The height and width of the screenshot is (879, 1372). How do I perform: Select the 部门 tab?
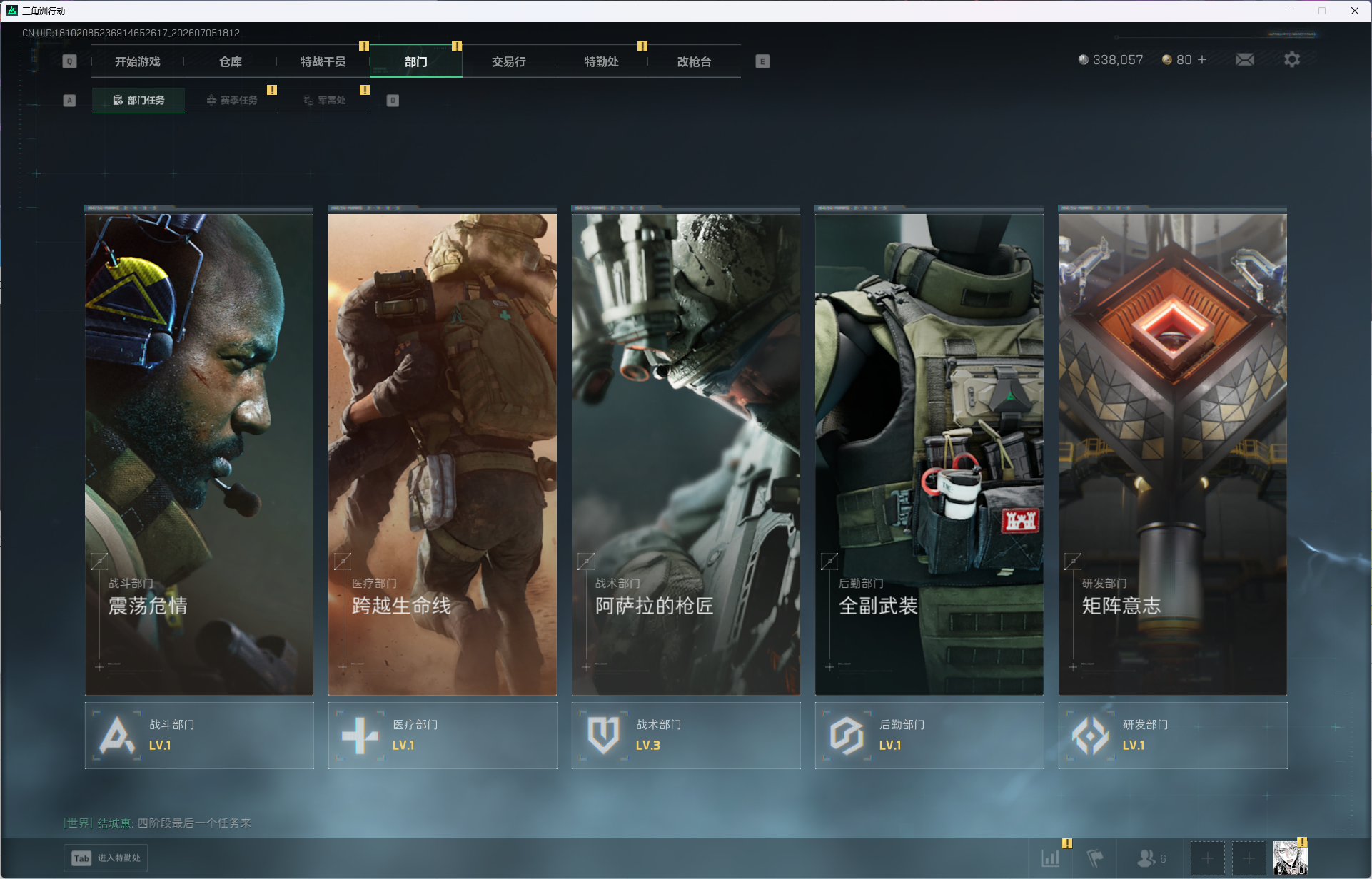pyautogui.click(x=416, y=61)
